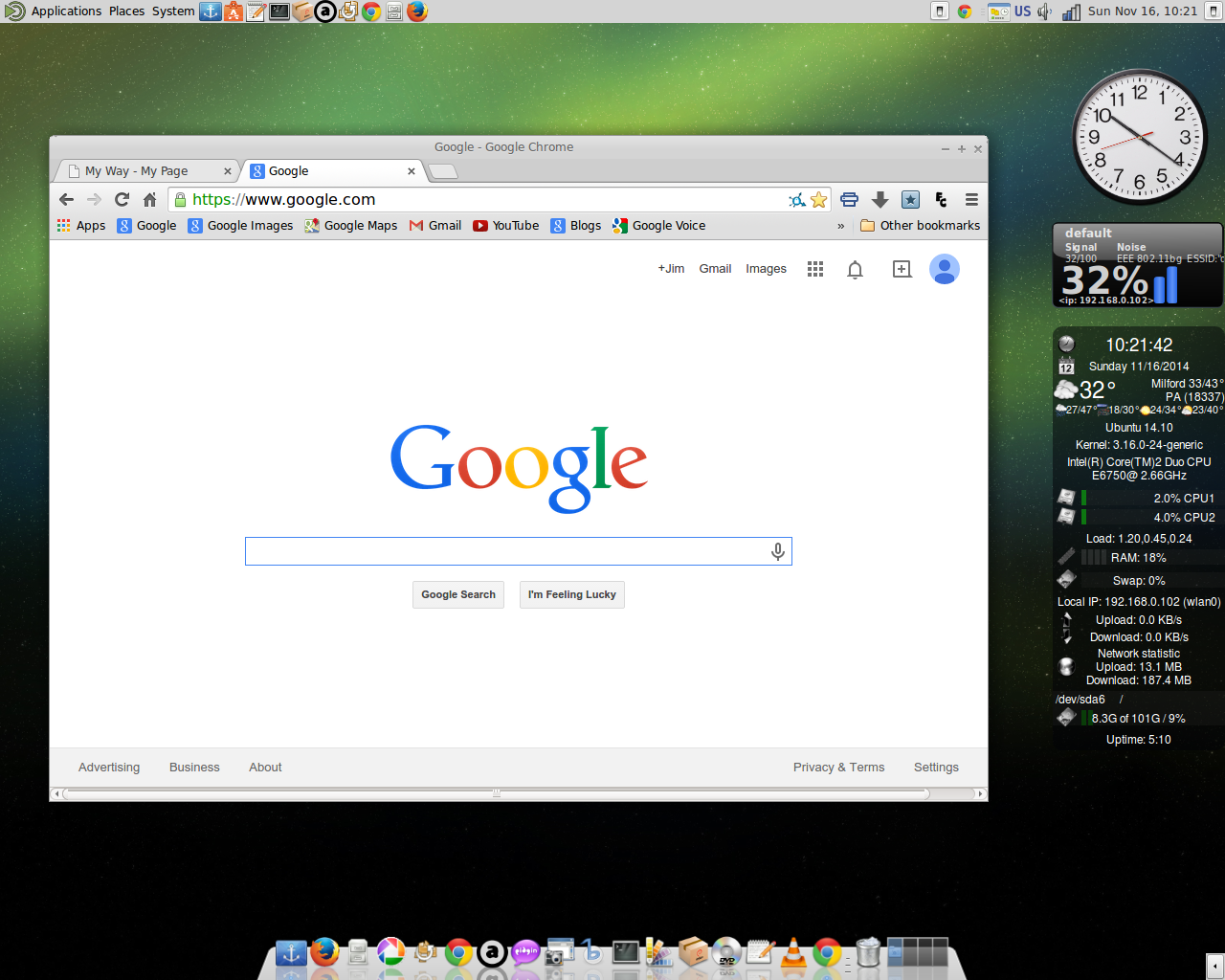The height and width of the screenshot is (980, 1225).
Task: Click the workspace switcher in dock
Action: [918, 951]
